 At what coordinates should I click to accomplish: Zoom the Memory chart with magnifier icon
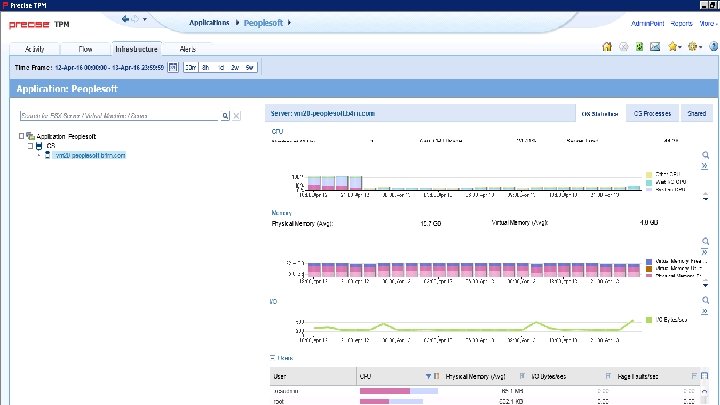tap(705, 242)
